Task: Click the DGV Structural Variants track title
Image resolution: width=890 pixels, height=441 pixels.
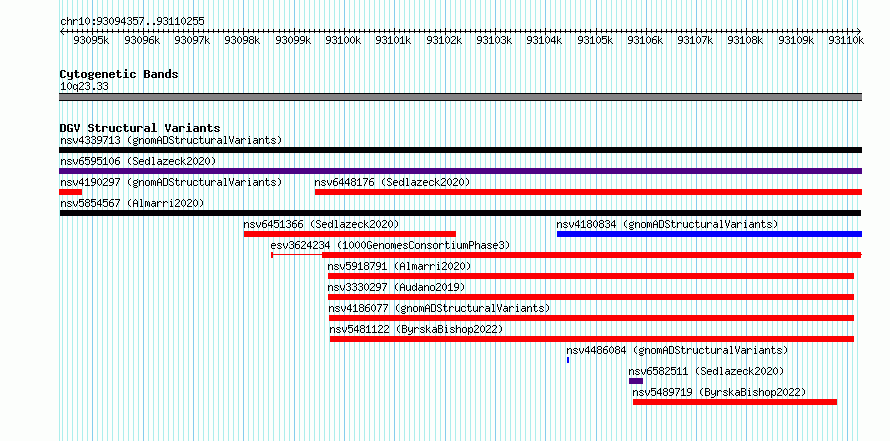Action: tap(140, 128)
